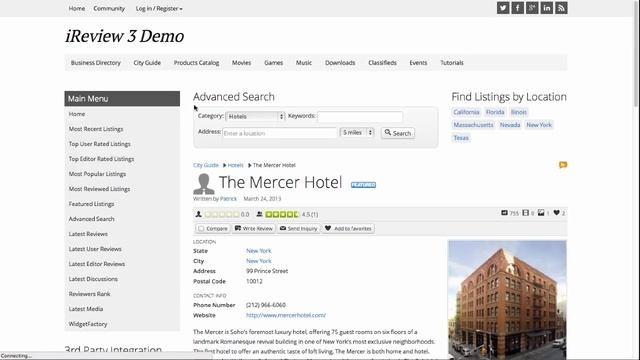Open Top Editor Rated Listings

coord(101,159)
